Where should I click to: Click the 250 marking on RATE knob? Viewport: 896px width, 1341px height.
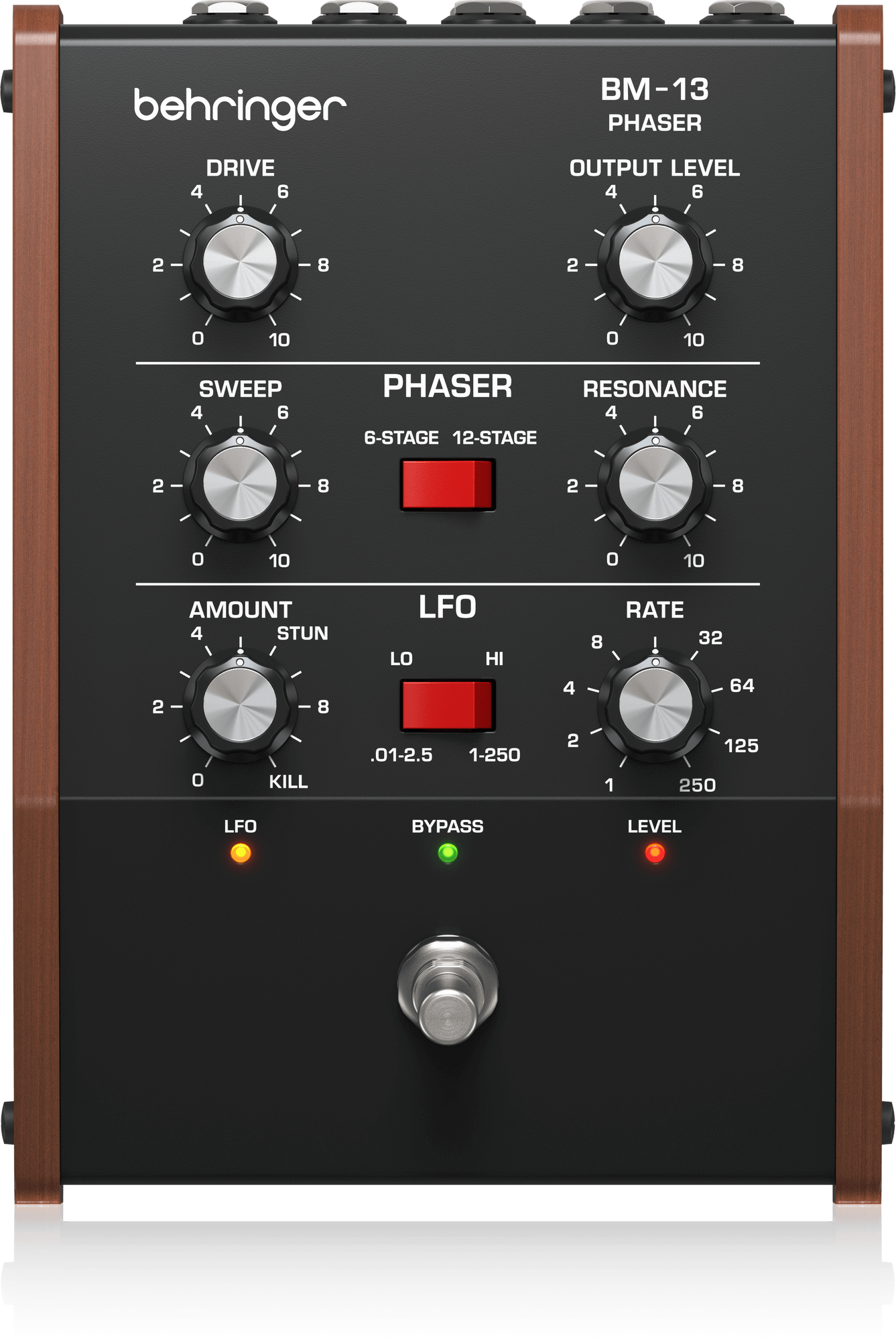[697, 785]
